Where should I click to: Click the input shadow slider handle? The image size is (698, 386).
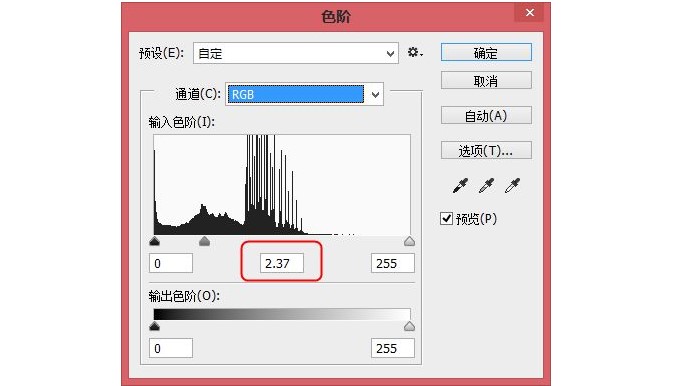(154, 241)
